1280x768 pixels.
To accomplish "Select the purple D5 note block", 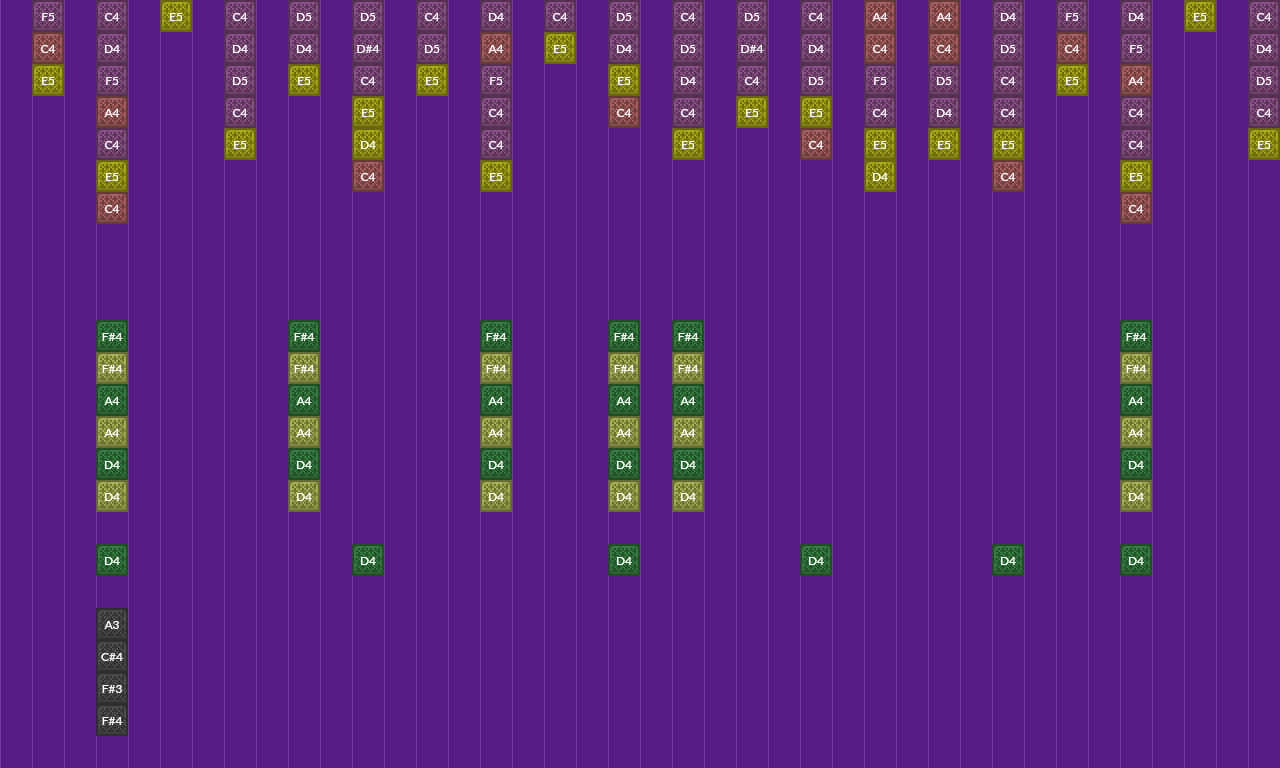I will coord(303,16).
